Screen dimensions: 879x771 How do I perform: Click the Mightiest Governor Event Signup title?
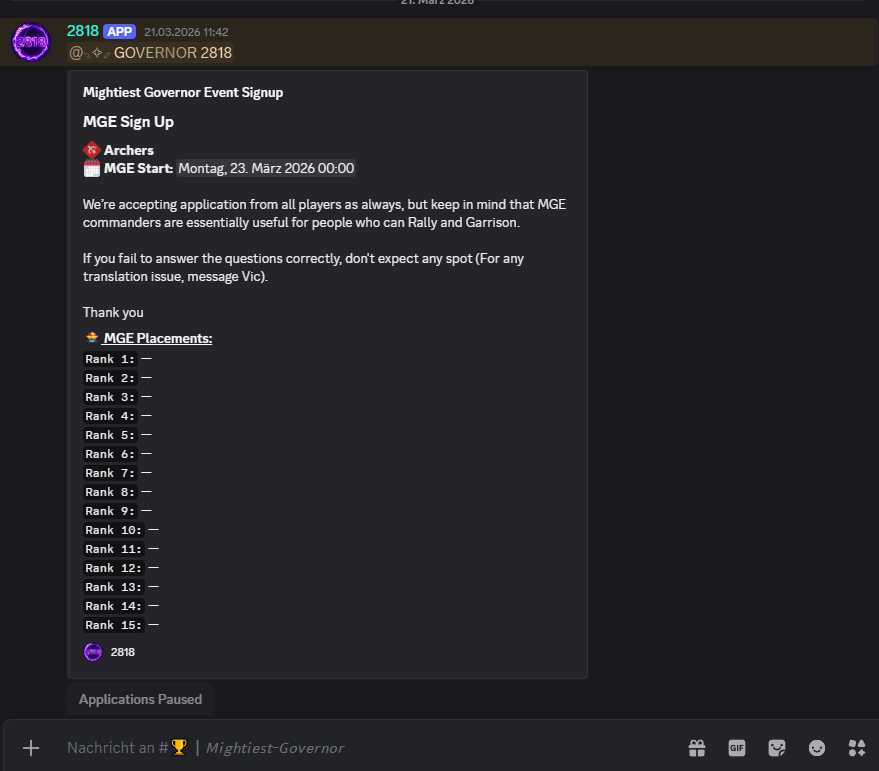tap(183, 92)
